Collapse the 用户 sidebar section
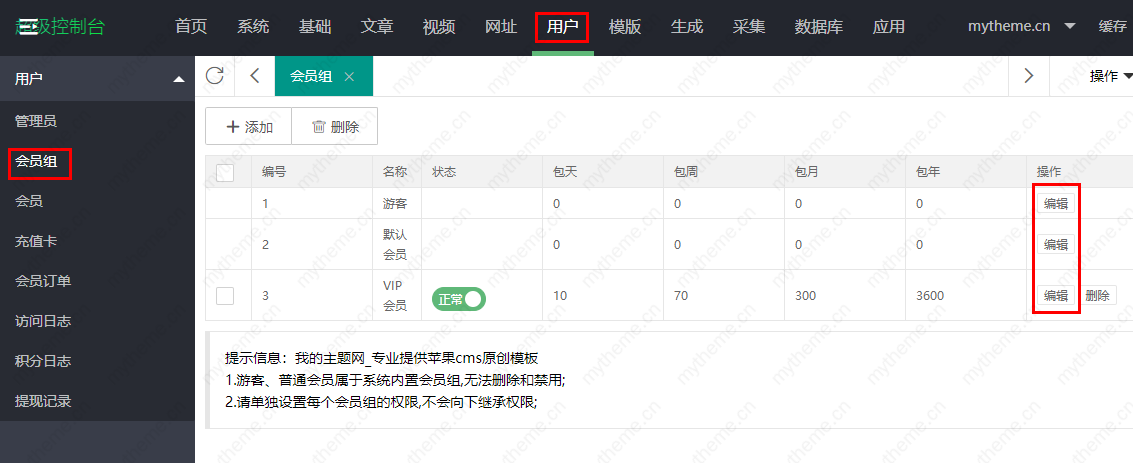 (x=178, y=79)
